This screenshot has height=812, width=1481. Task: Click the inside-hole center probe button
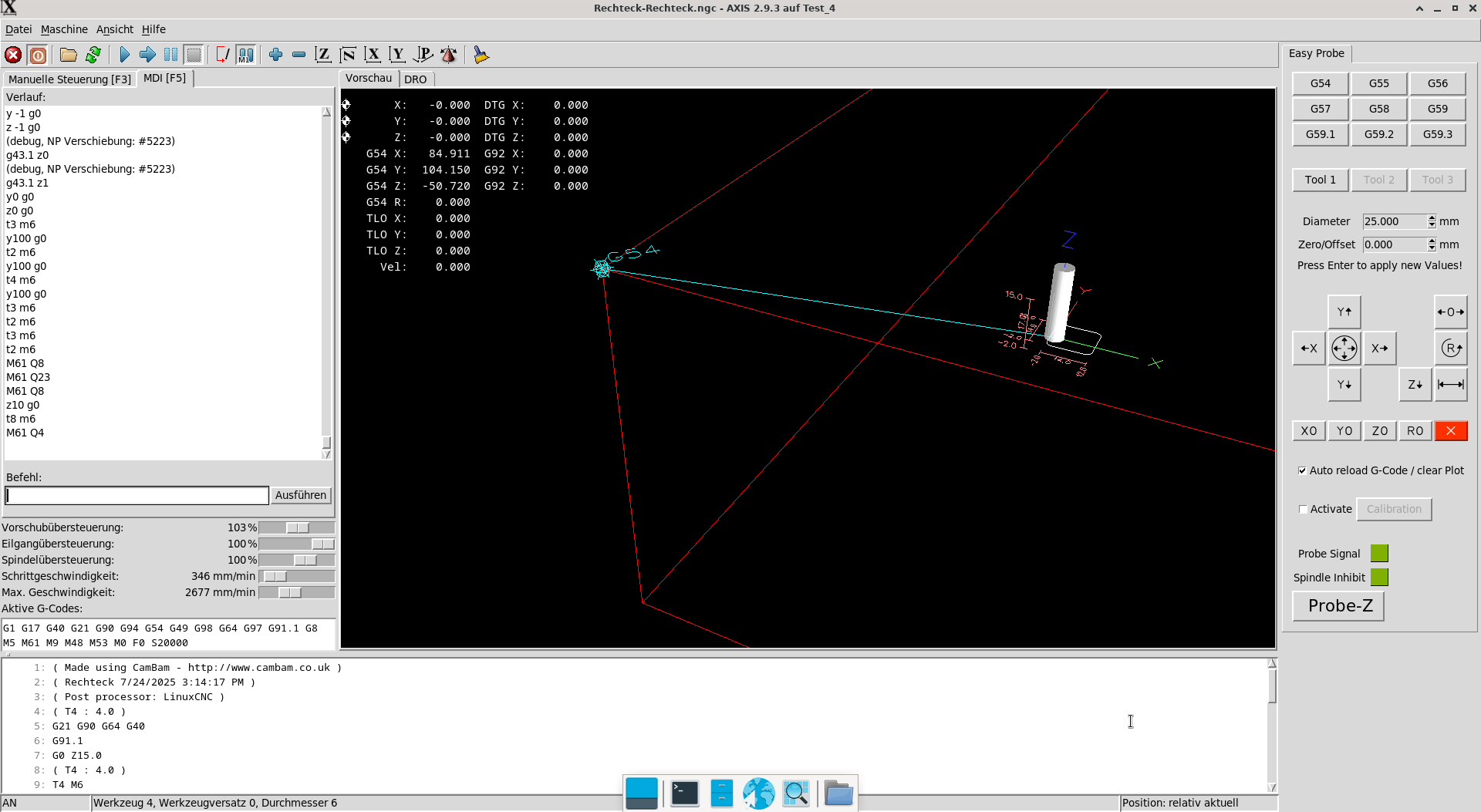1451,312
